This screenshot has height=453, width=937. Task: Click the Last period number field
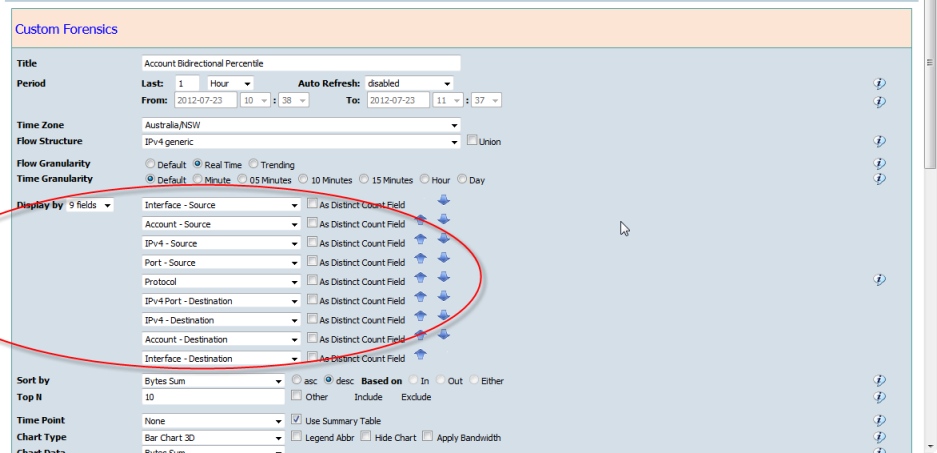[x=187, y=84]
